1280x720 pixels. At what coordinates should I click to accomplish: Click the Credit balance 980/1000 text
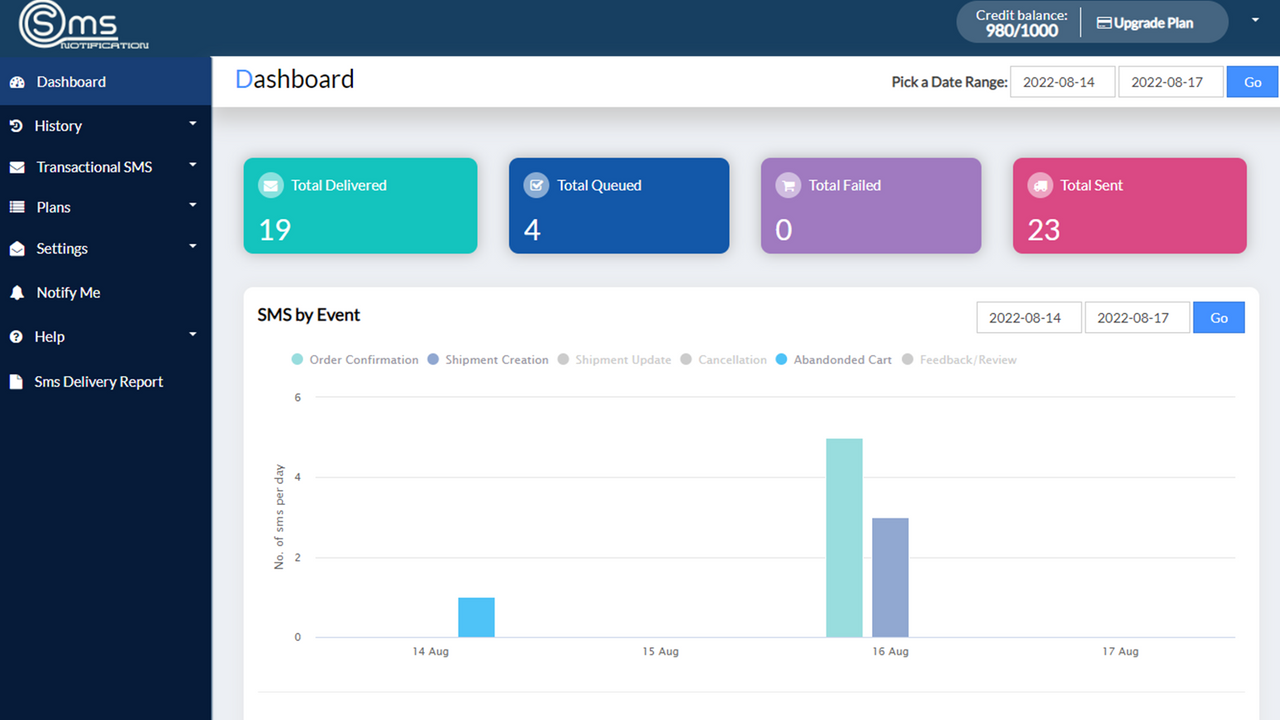click(1022, 23)
